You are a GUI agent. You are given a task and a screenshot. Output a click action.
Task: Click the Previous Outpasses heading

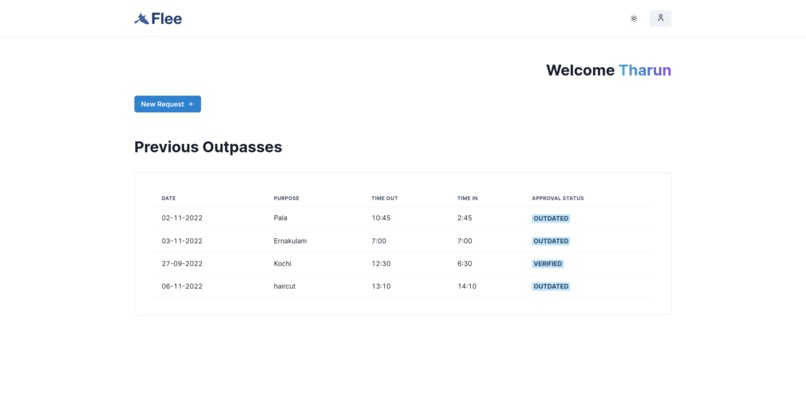[208, 147]
